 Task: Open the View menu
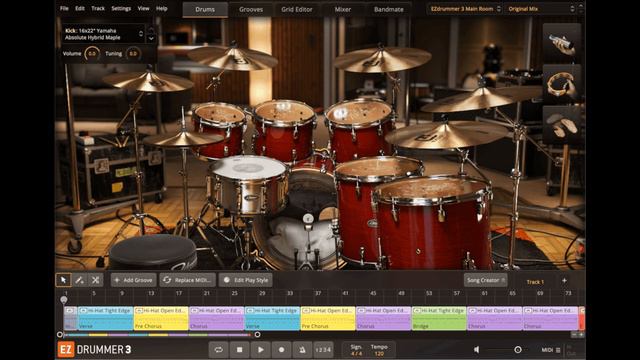click(x=143, y=8)
